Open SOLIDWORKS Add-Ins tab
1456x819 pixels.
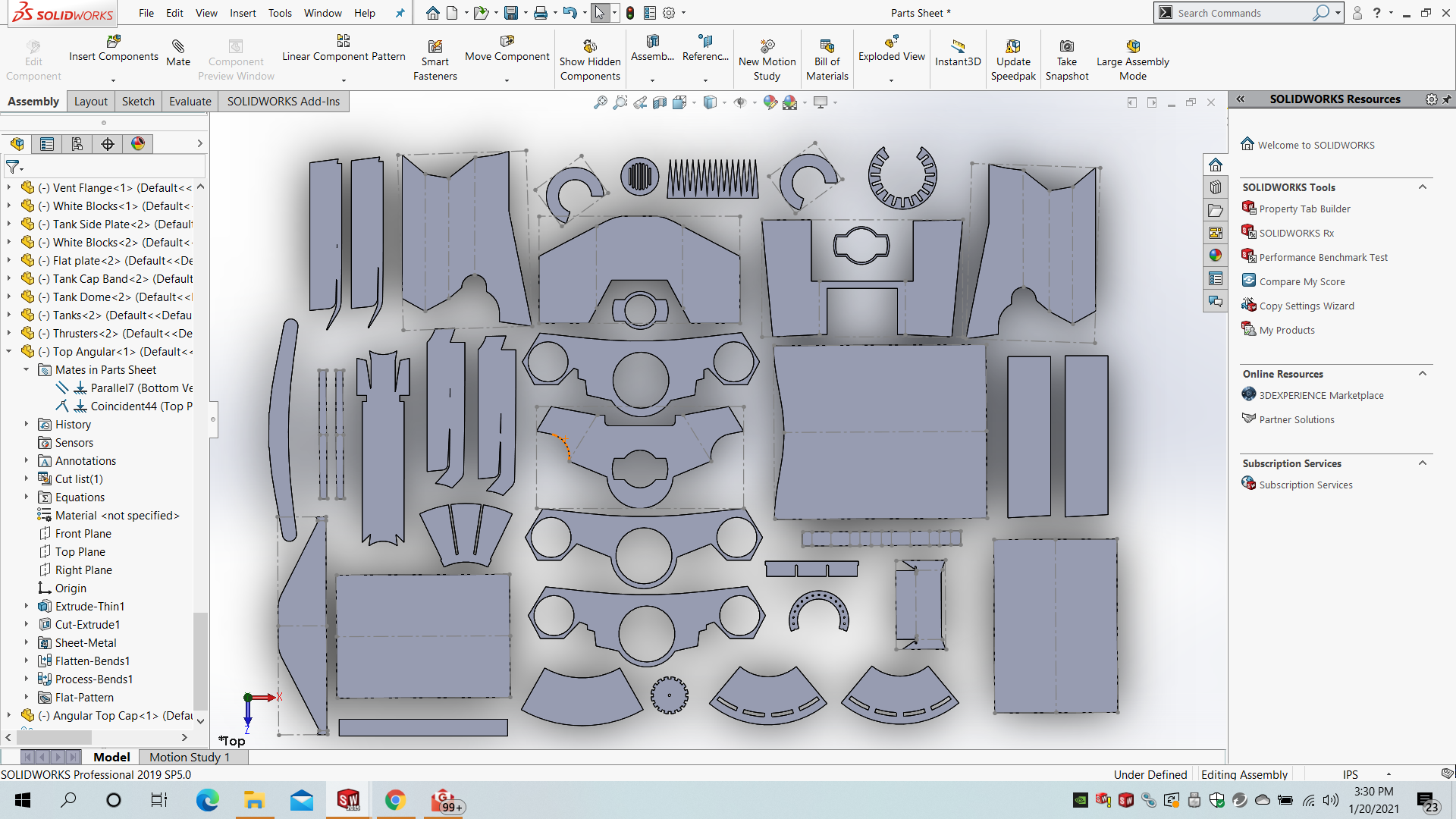click(x=284, y=102)
